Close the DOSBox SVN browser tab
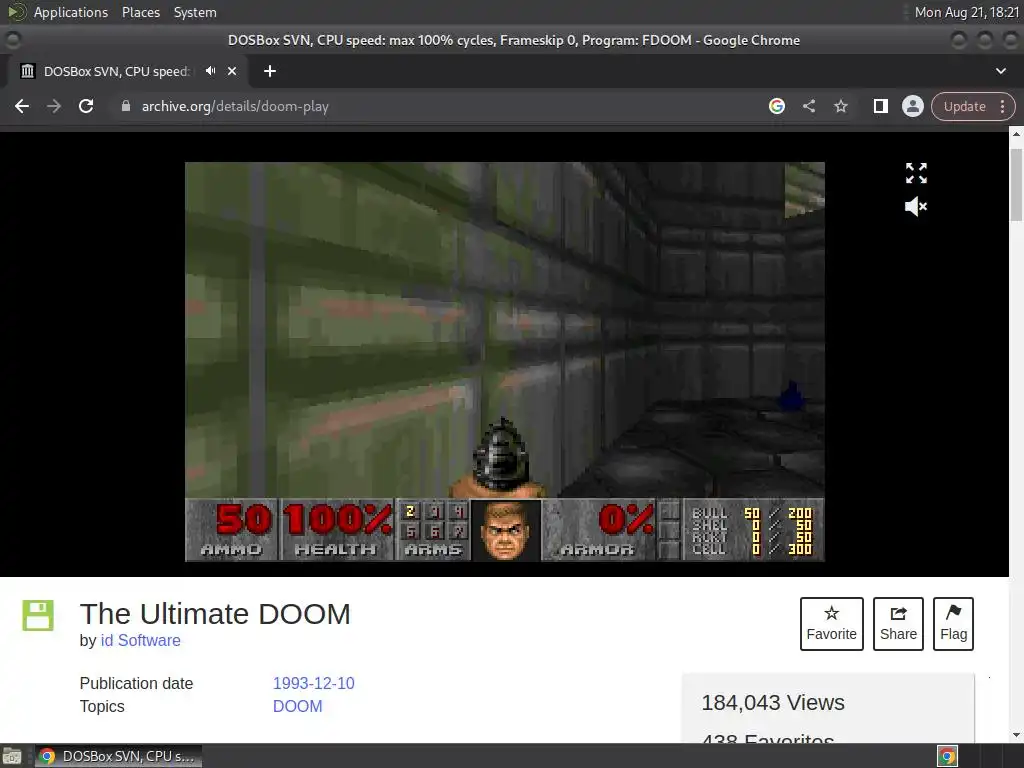This screenshot has width=1024, height=768. pos(232,71)
